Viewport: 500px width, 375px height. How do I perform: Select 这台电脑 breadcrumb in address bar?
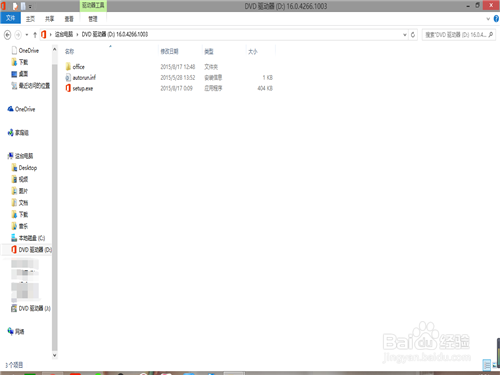(64, 34)
